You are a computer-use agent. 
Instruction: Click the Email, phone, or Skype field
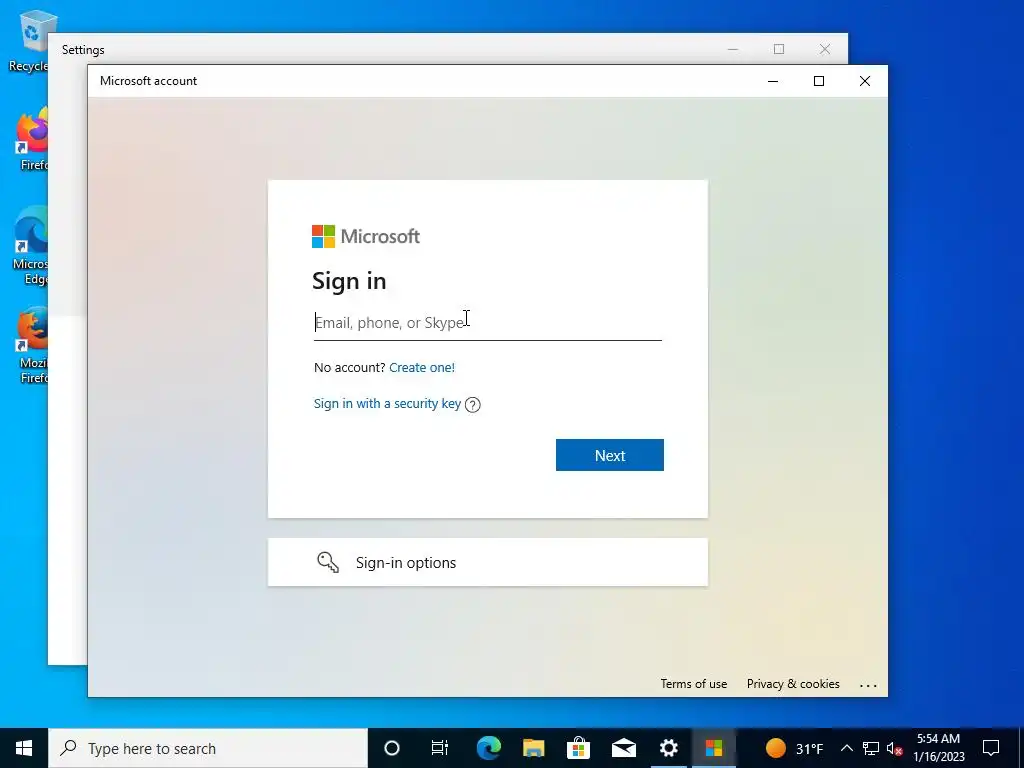[x=487, y=323]
